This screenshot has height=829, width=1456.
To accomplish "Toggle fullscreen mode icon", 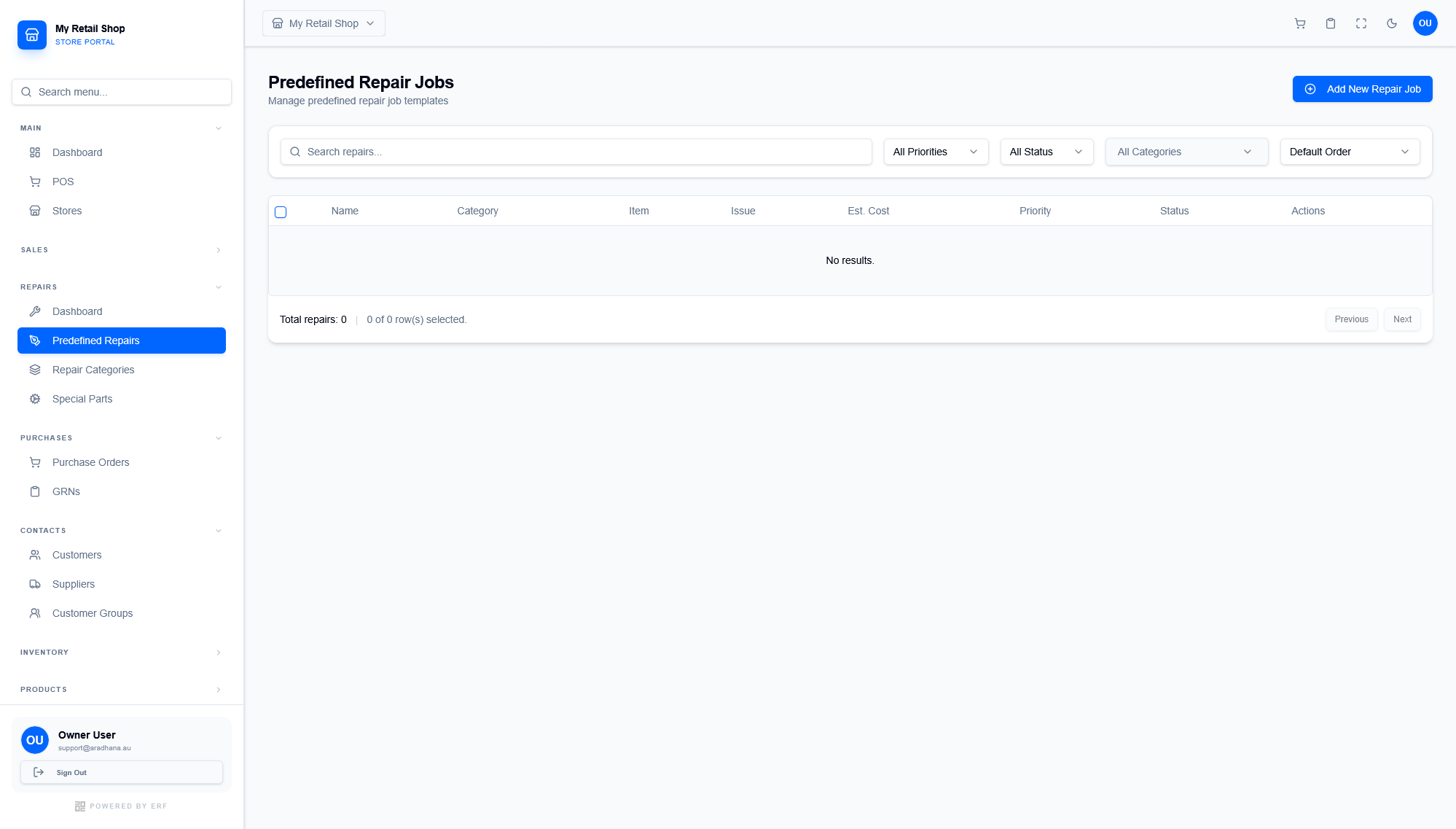I will [1361, 23].
